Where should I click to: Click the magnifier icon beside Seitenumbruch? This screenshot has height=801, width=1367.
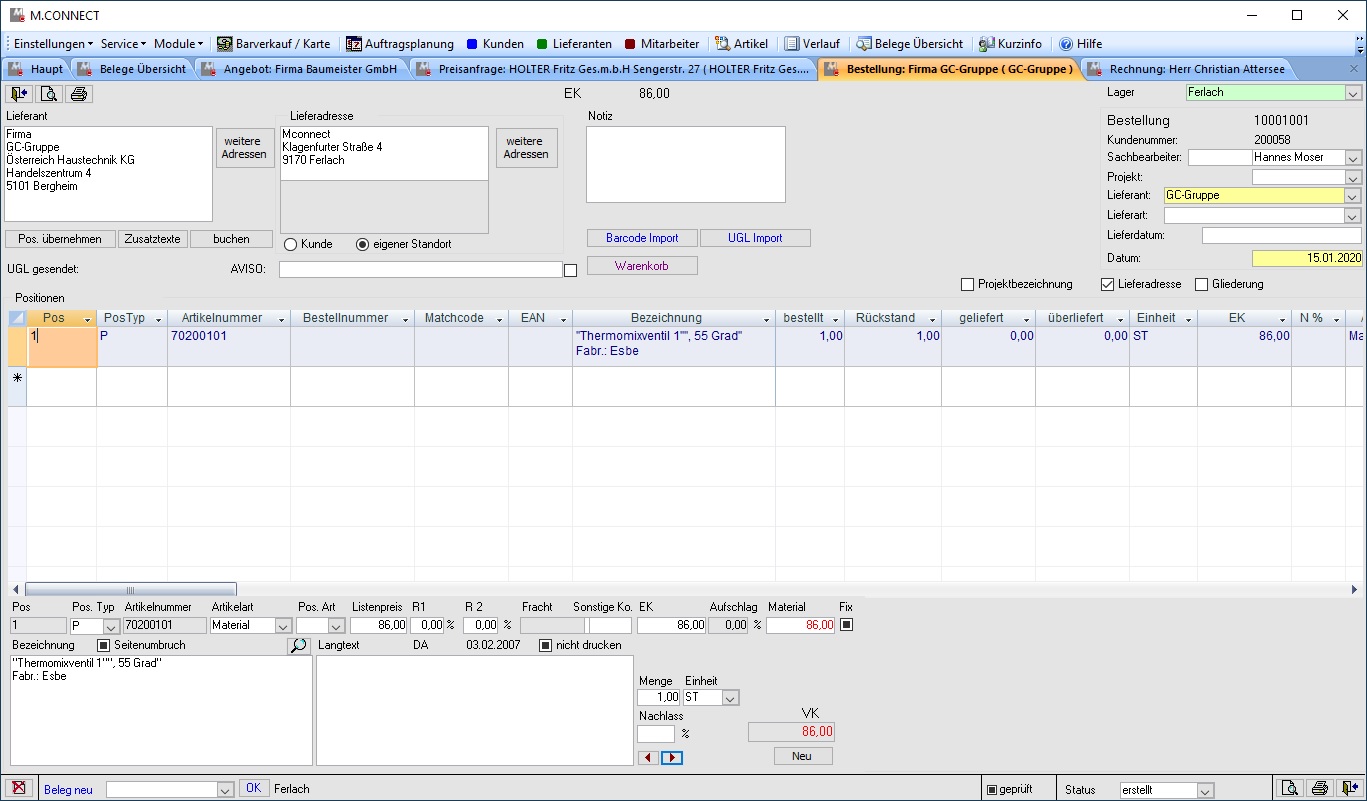(299, 646)
